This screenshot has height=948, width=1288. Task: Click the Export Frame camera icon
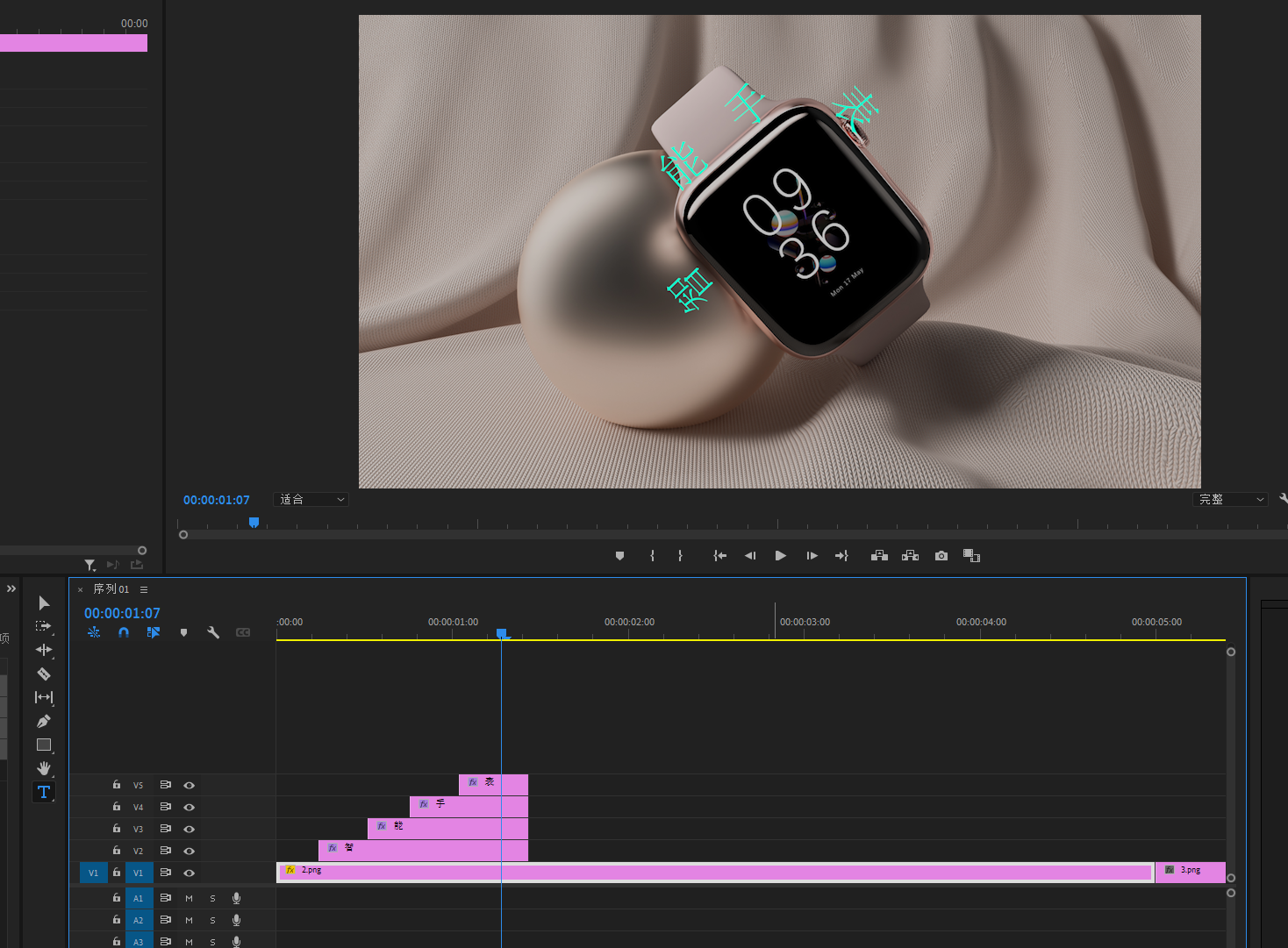click(x=941, y=556)
